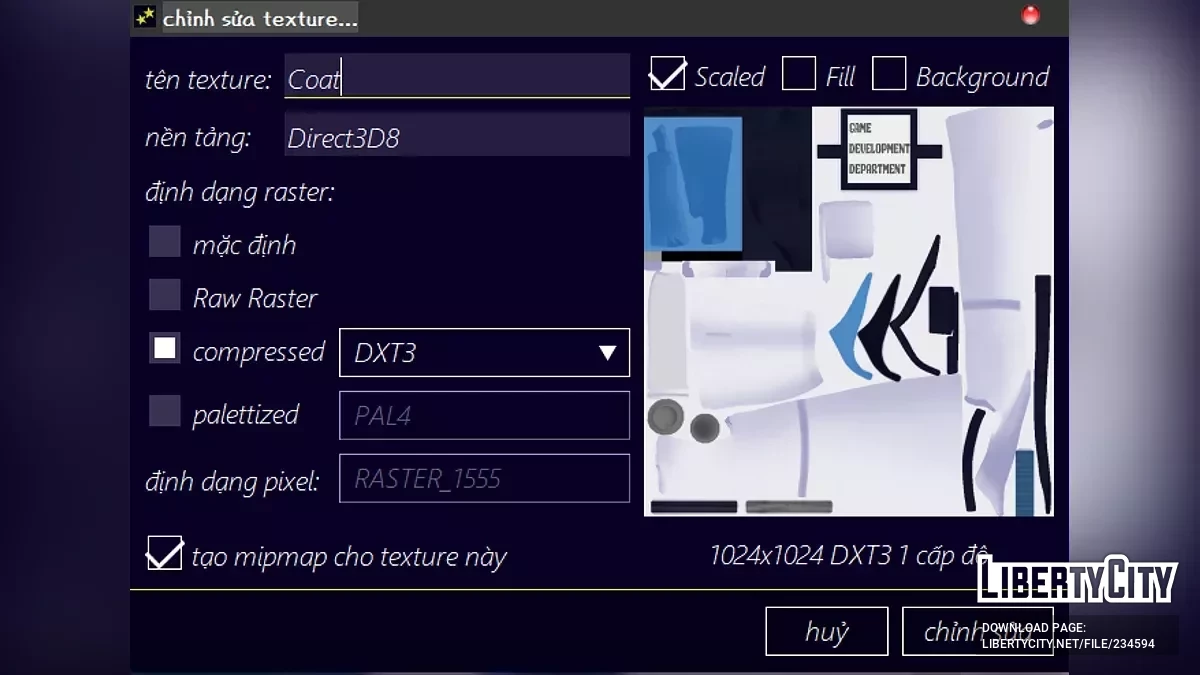1200x675 pixels.
Task: Select the compressed raster option
Action: coord(165,348)
